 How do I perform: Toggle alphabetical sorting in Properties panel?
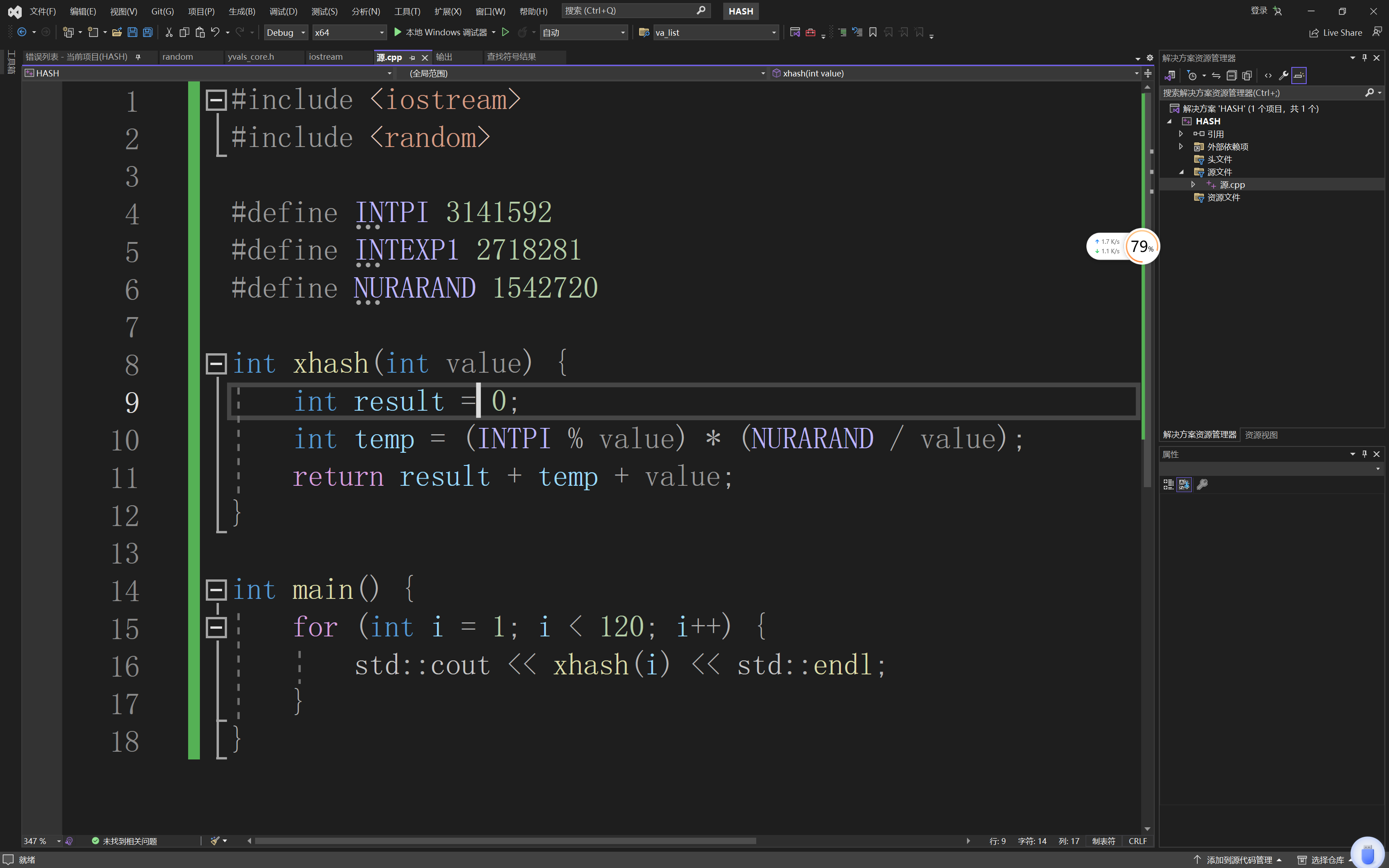(1184, 484)
